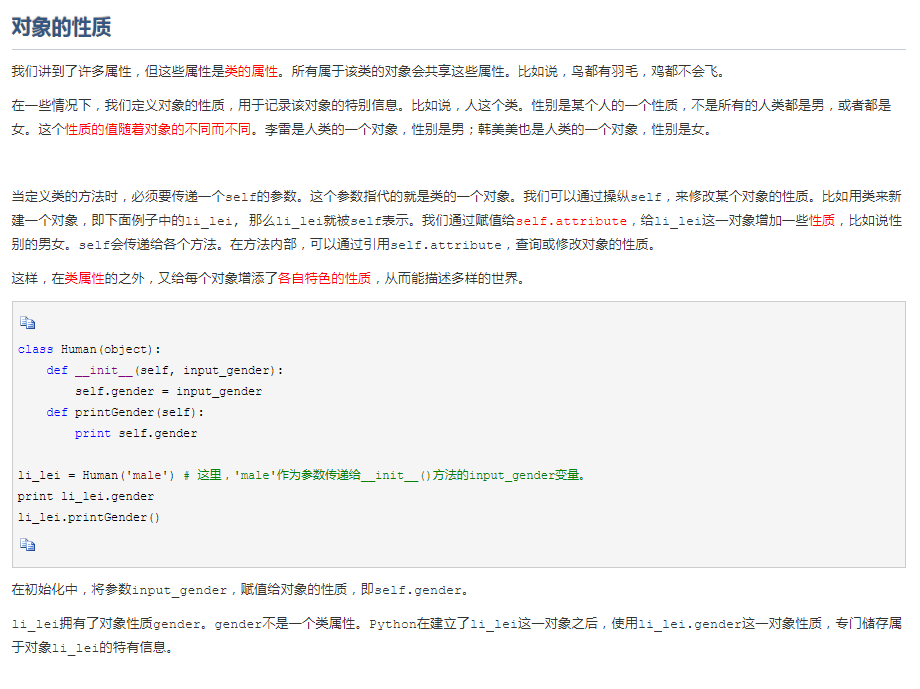
Task: Click the paragraph starting li_lei拥有了对象性质gender
Action: pos(456,636)
